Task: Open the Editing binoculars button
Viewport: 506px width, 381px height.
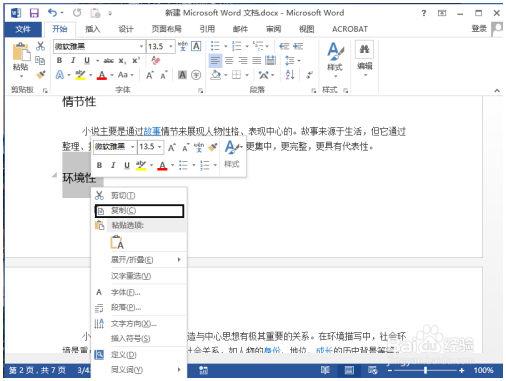Action: 364,59
